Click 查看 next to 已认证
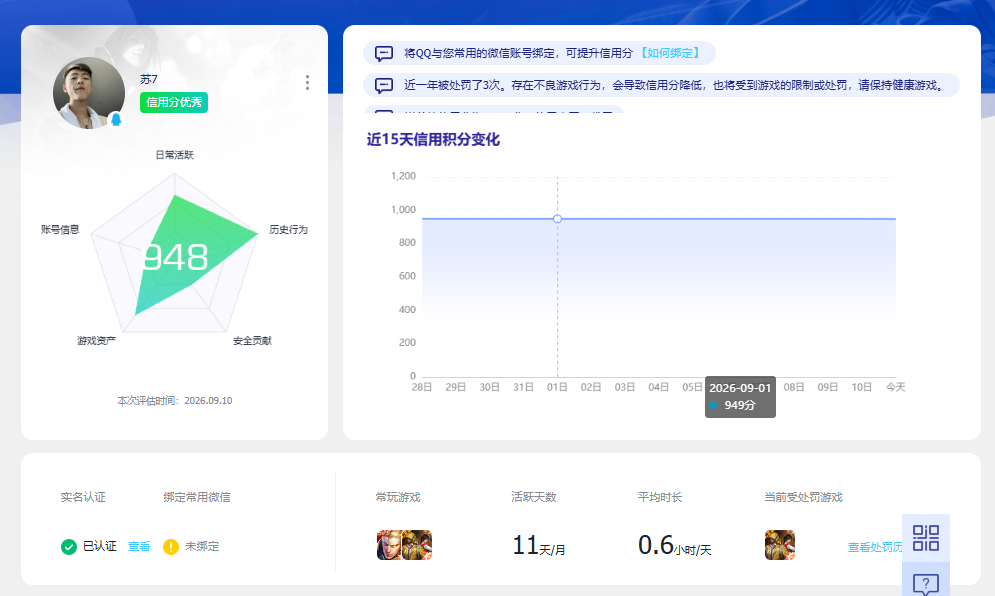Viewport: 995px width, 596px height. [x=139, y=546]
